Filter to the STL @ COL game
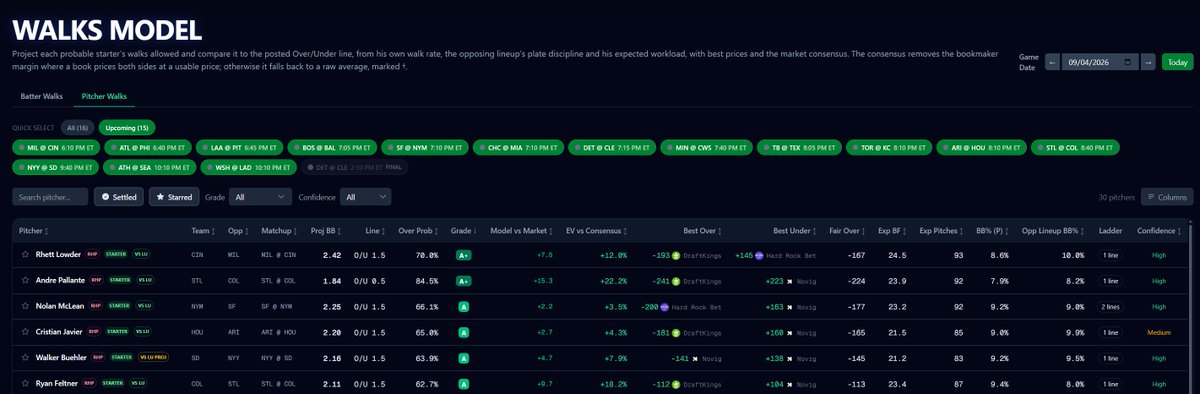1200x394 pixels. pyautogui.click(x=1076, y=147)
